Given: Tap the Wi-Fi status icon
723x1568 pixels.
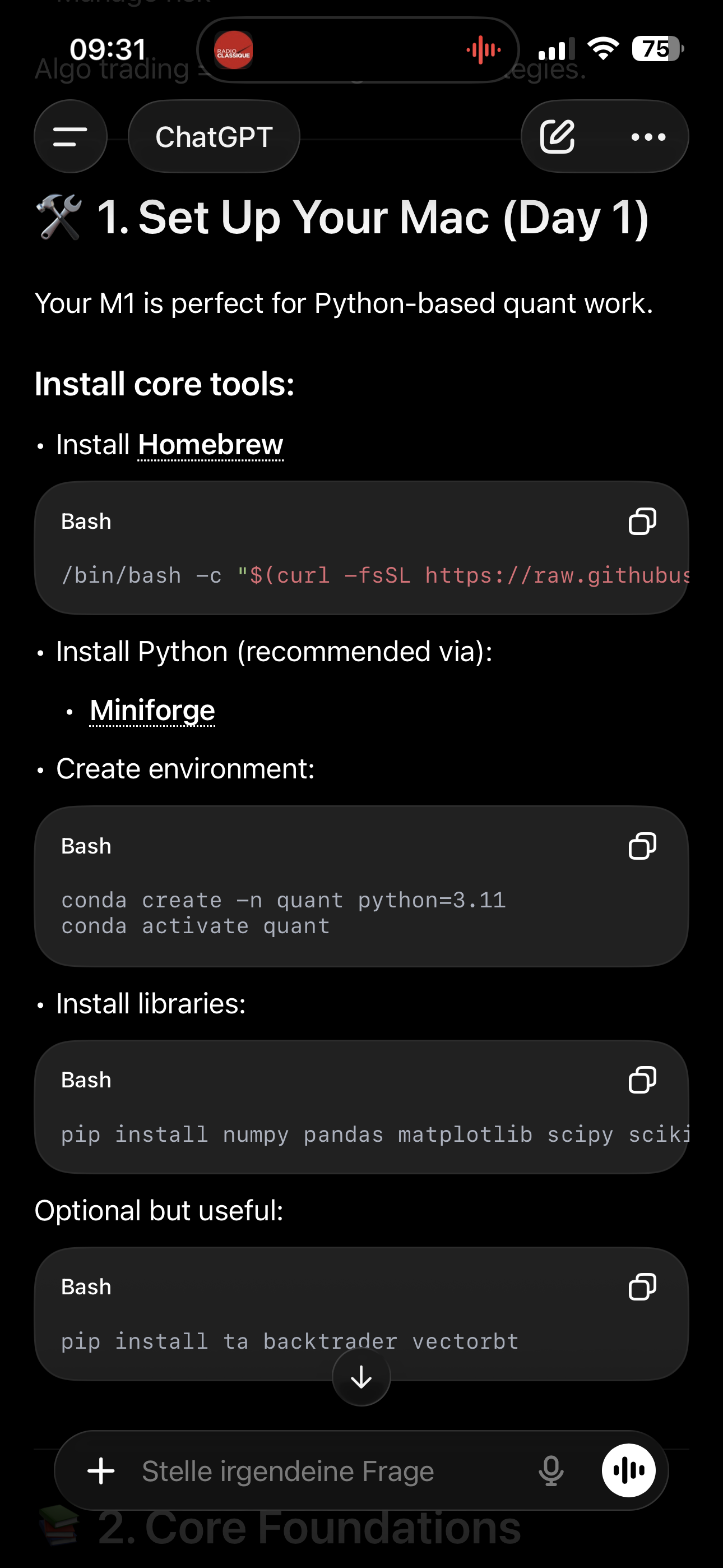Looking at the screenshot, I should click(x=603, y=49).
